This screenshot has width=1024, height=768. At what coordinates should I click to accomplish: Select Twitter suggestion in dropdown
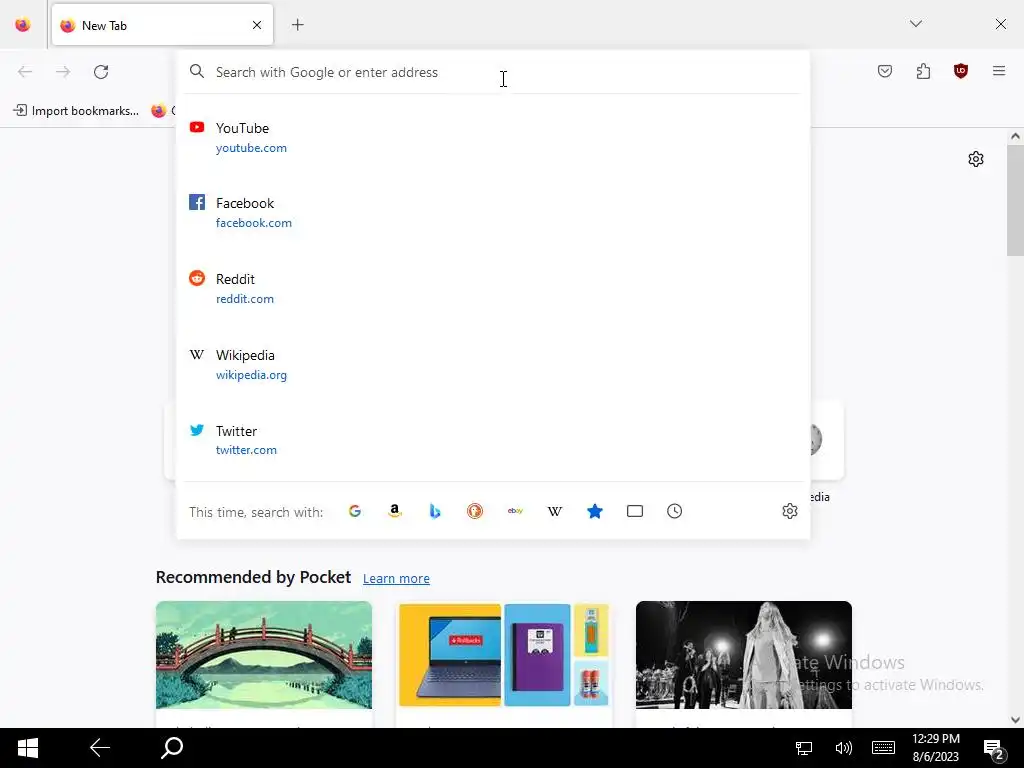[x=493, y=440]
